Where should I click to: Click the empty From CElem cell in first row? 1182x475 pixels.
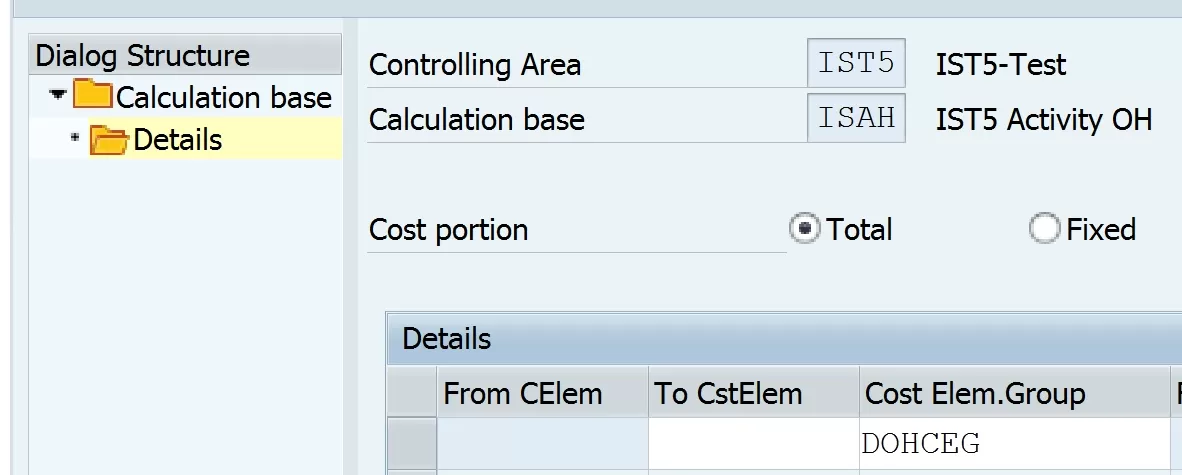[542, 443]
